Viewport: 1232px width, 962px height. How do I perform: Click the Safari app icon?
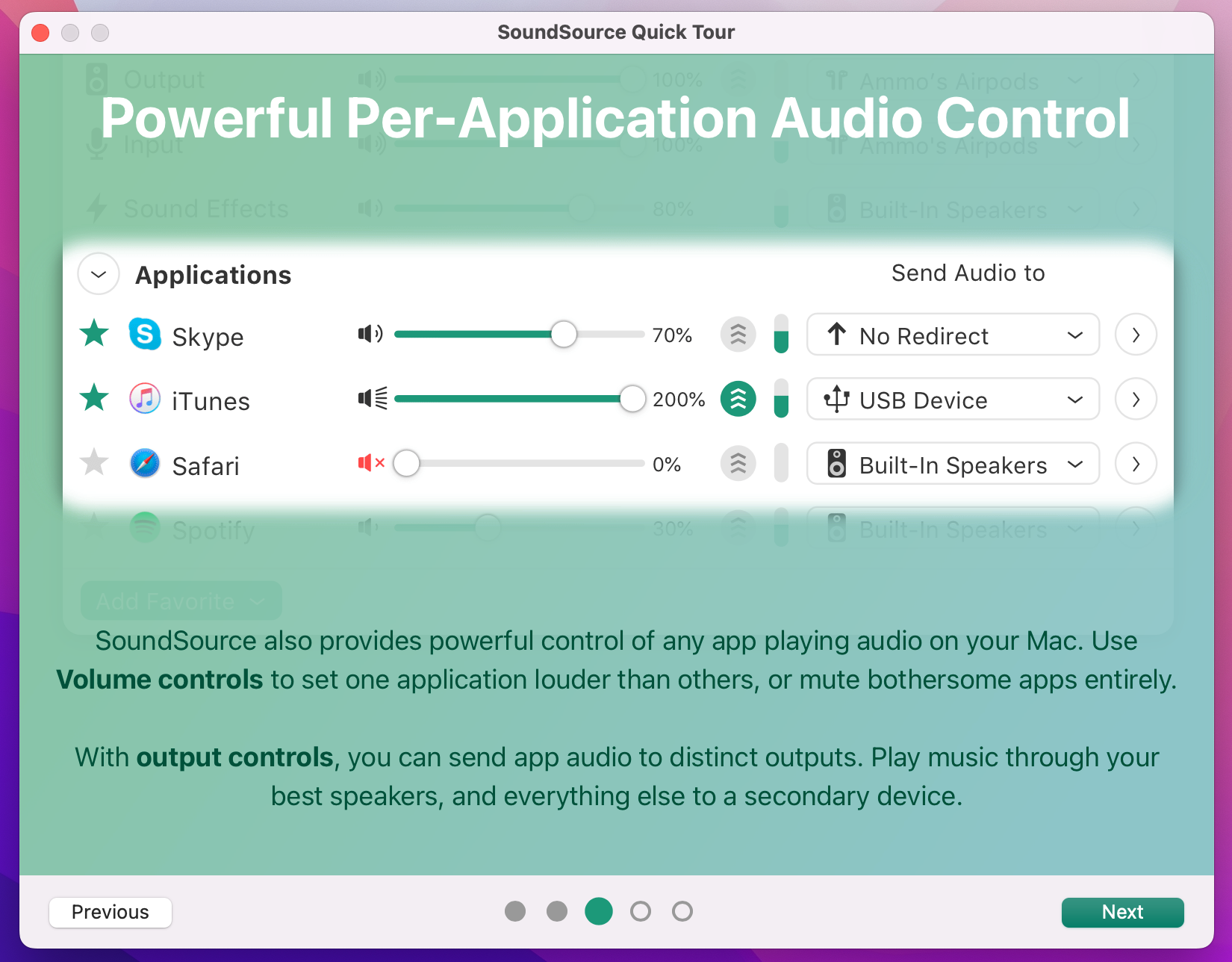145,464
